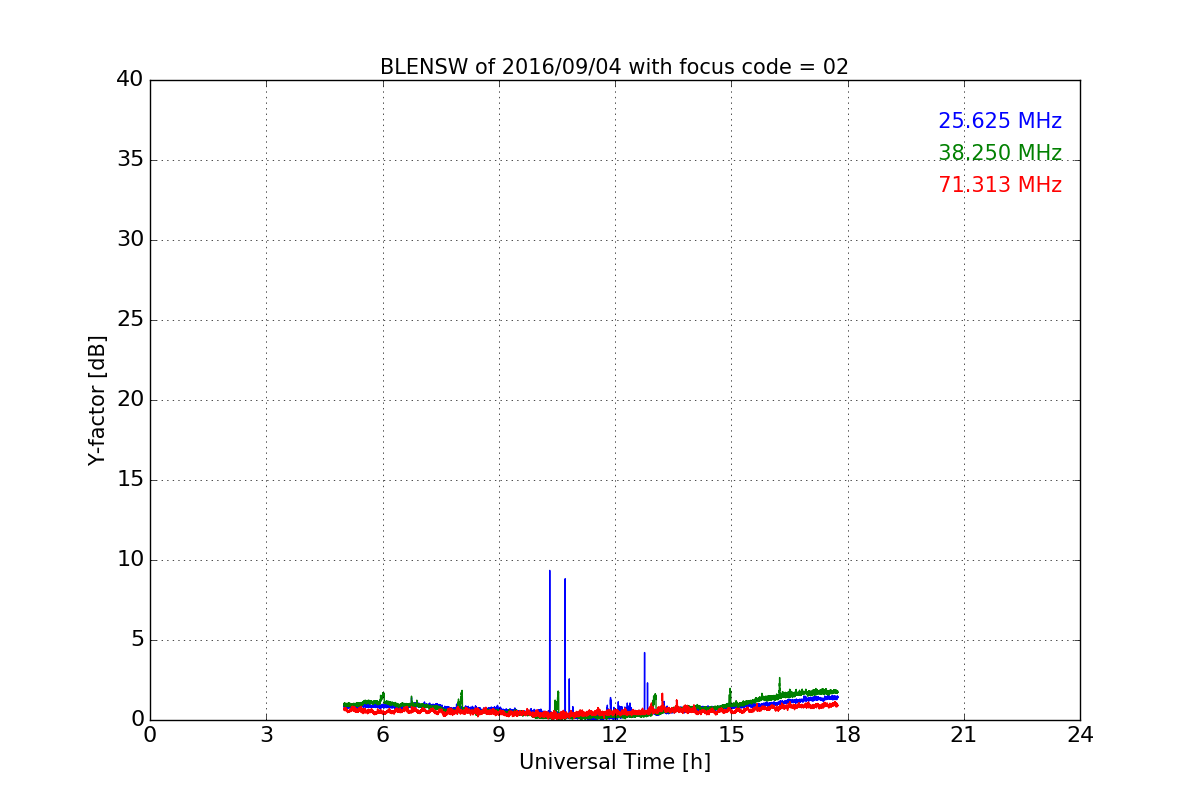Click the x-axis tick label "21"

pos(964,735)
